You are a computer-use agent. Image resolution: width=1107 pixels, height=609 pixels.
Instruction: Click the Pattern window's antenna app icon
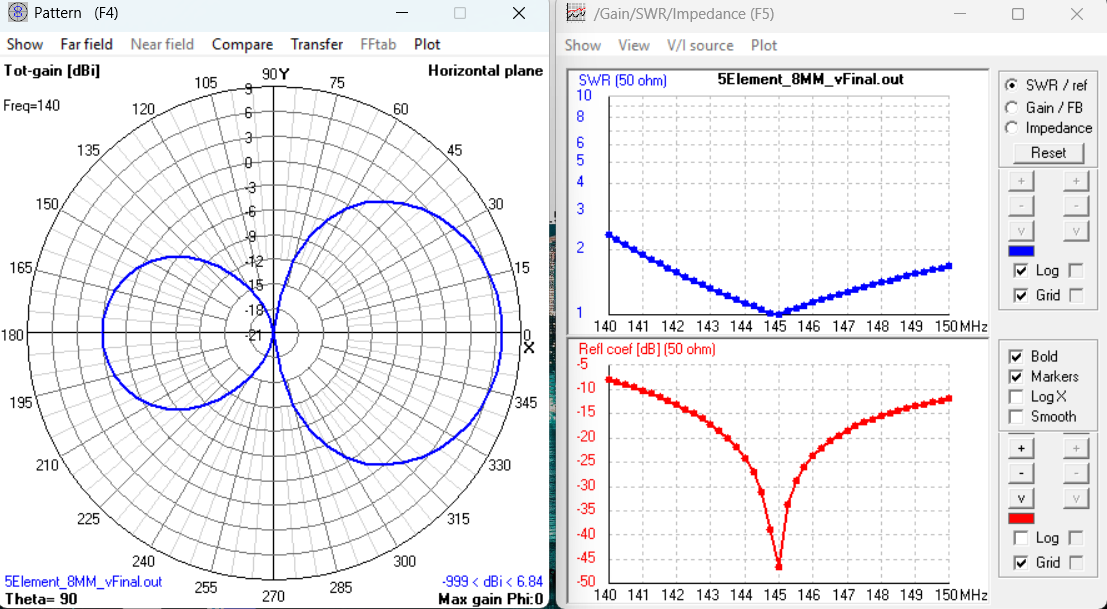tap(17, 14)
